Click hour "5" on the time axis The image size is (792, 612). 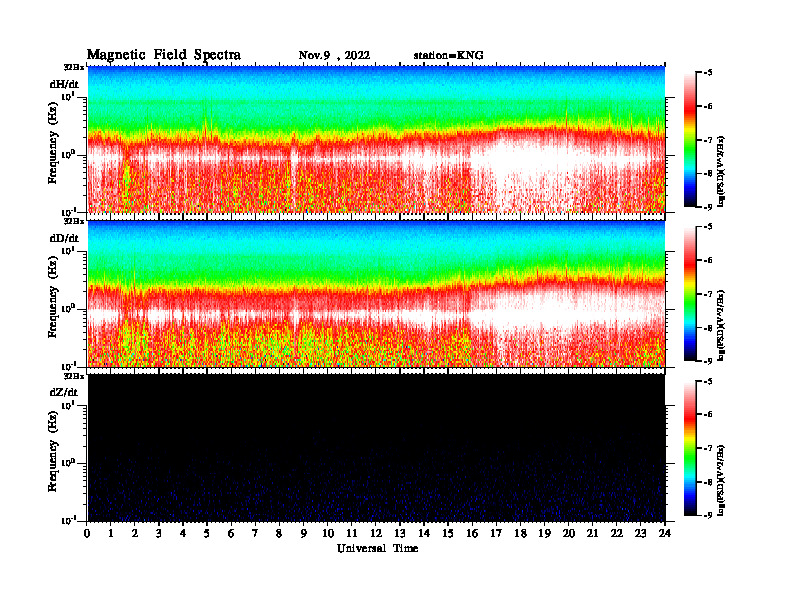coord(207,534)
